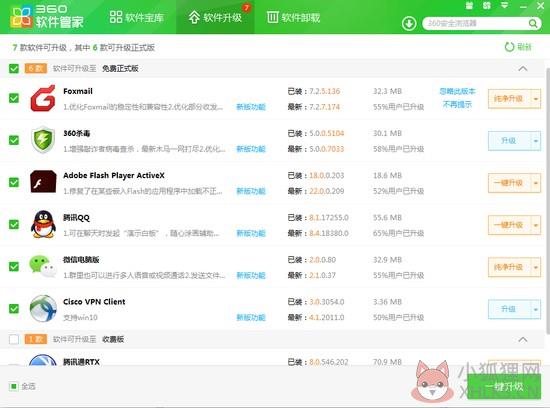550x408 pixels.
Task: Open the download manager arrow icon
Action: (409, 24)
